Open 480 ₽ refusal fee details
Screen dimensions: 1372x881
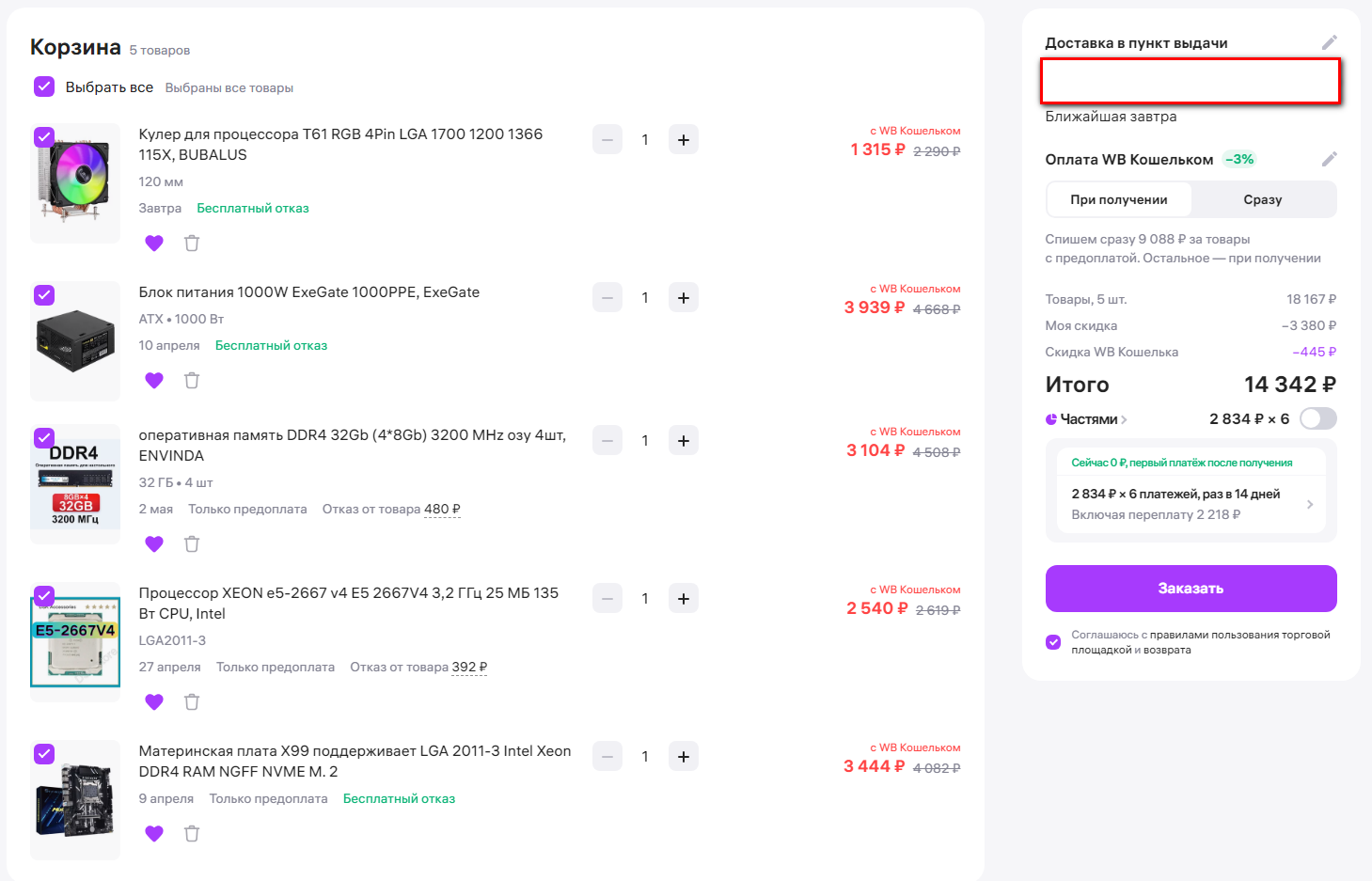point(442,510)
